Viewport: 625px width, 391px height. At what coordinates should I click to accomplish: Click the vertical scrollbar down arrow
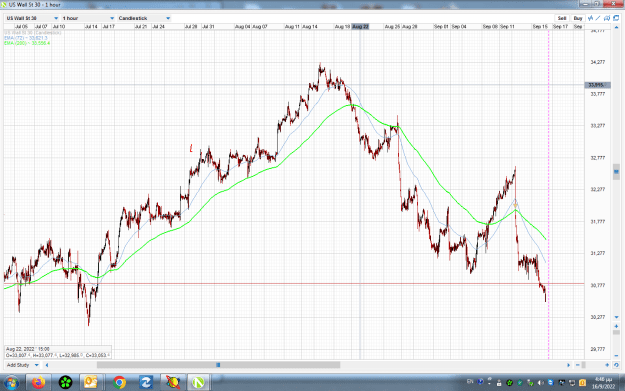(616, 317)
